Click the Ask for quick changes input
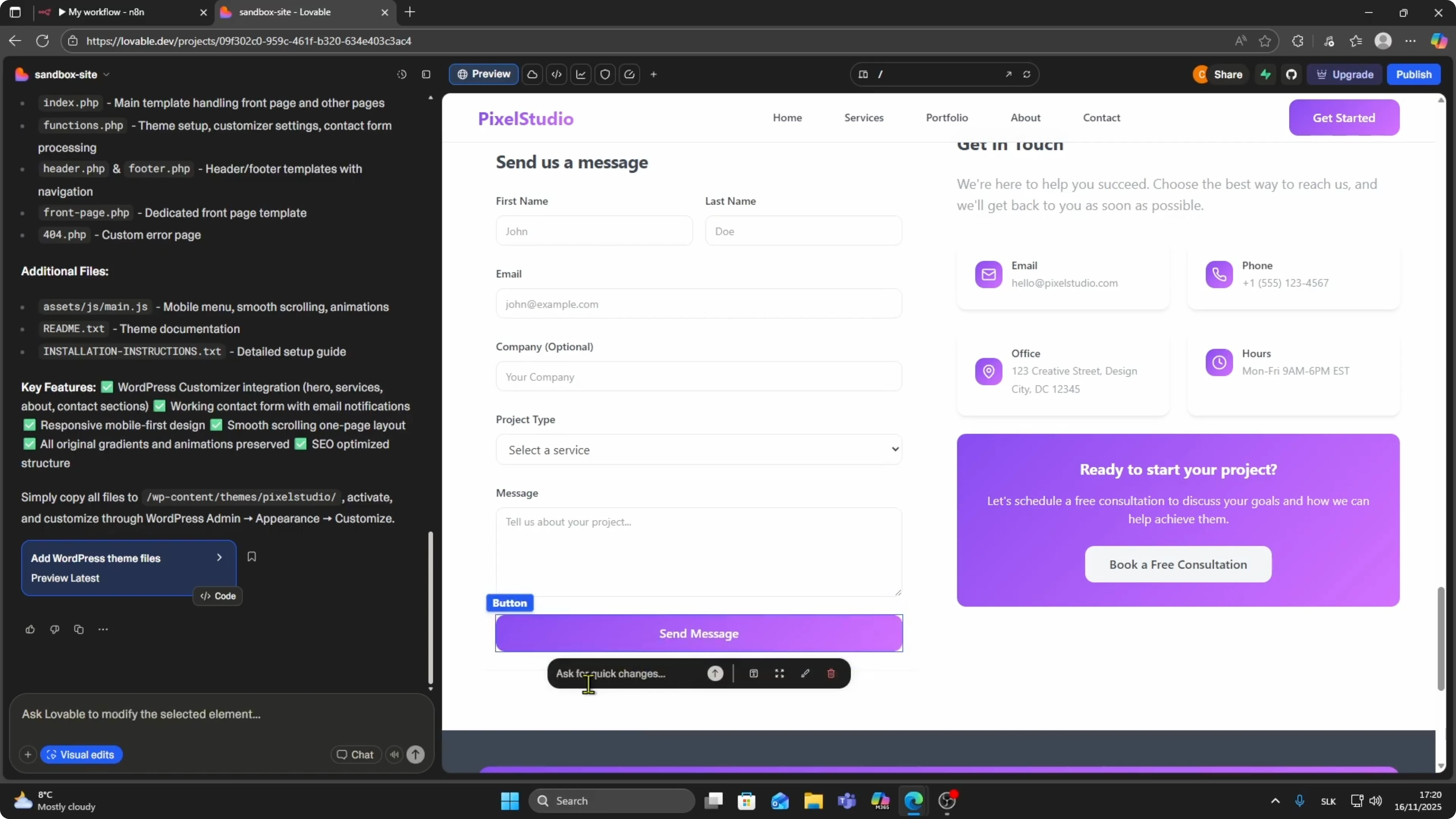The image size is (1456, 819). click(x=628, y=673)
